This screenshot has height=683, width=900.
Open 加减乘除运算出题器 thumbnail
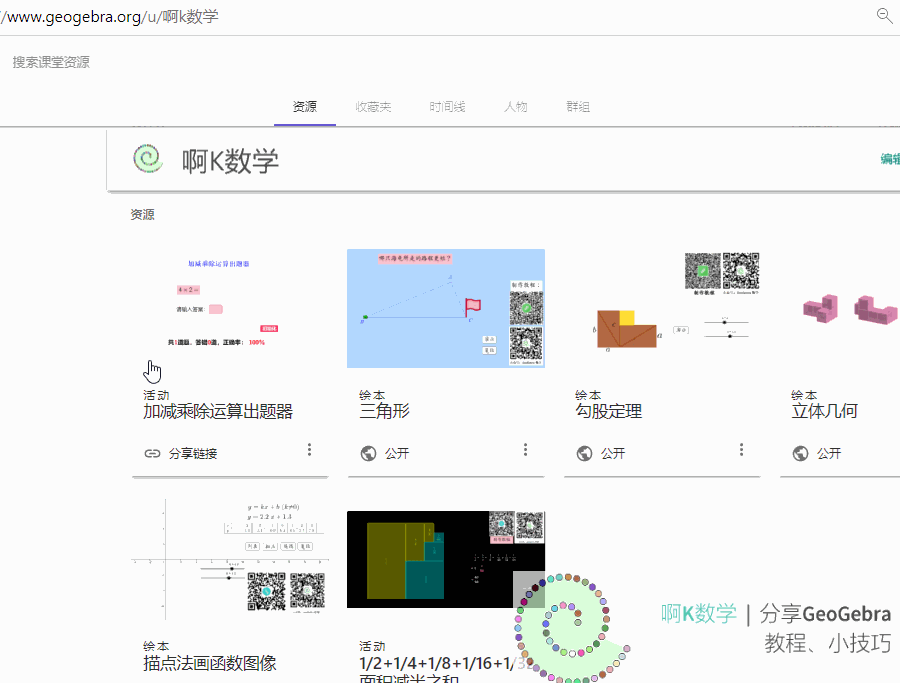click(230, 308)
